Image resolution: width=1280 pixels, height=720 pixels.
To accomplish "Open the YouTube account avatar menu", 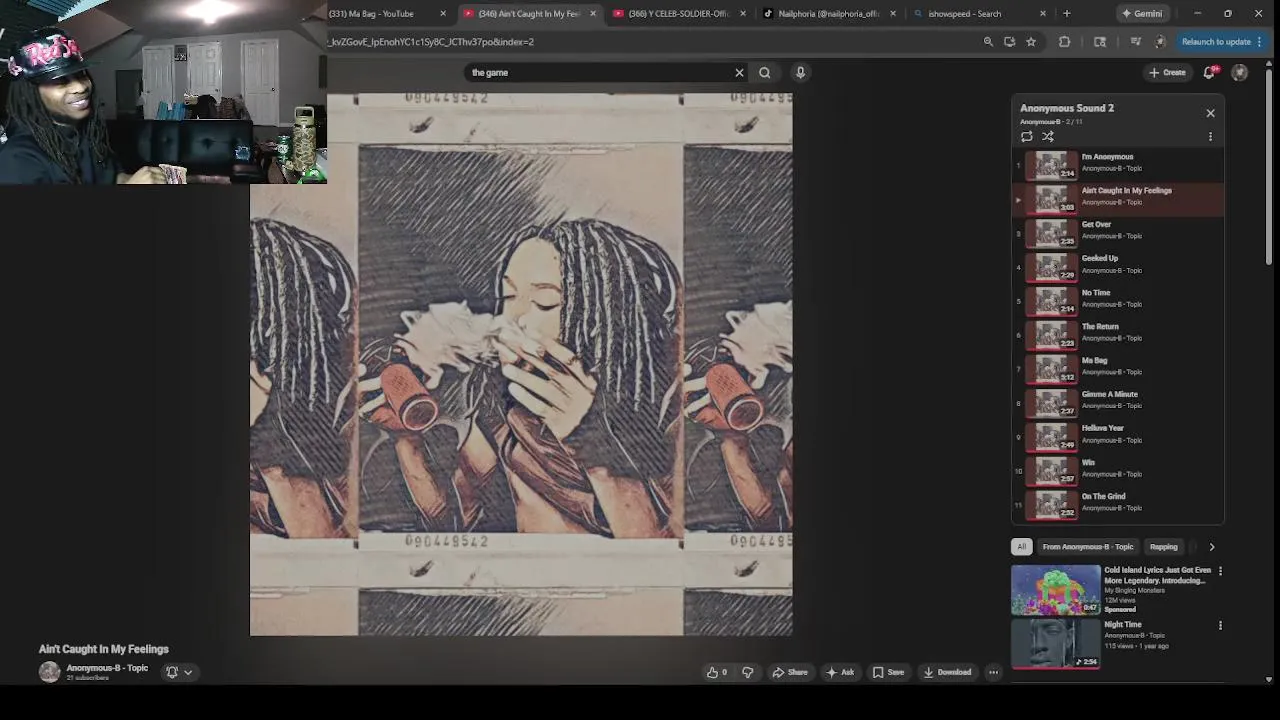I will pos(1240,72).
